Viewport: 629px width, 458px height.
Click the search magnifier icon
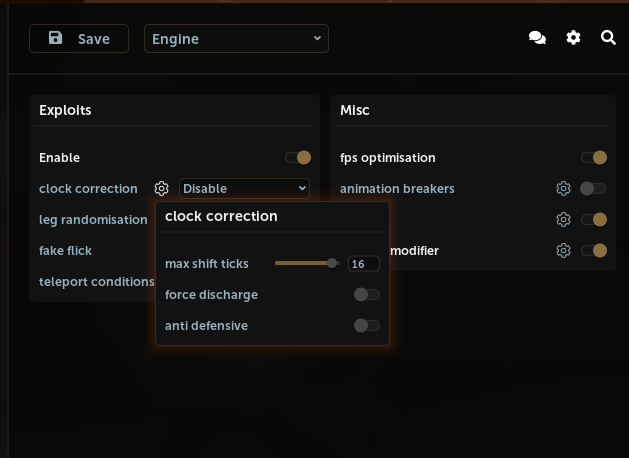(x=608, y=38)
